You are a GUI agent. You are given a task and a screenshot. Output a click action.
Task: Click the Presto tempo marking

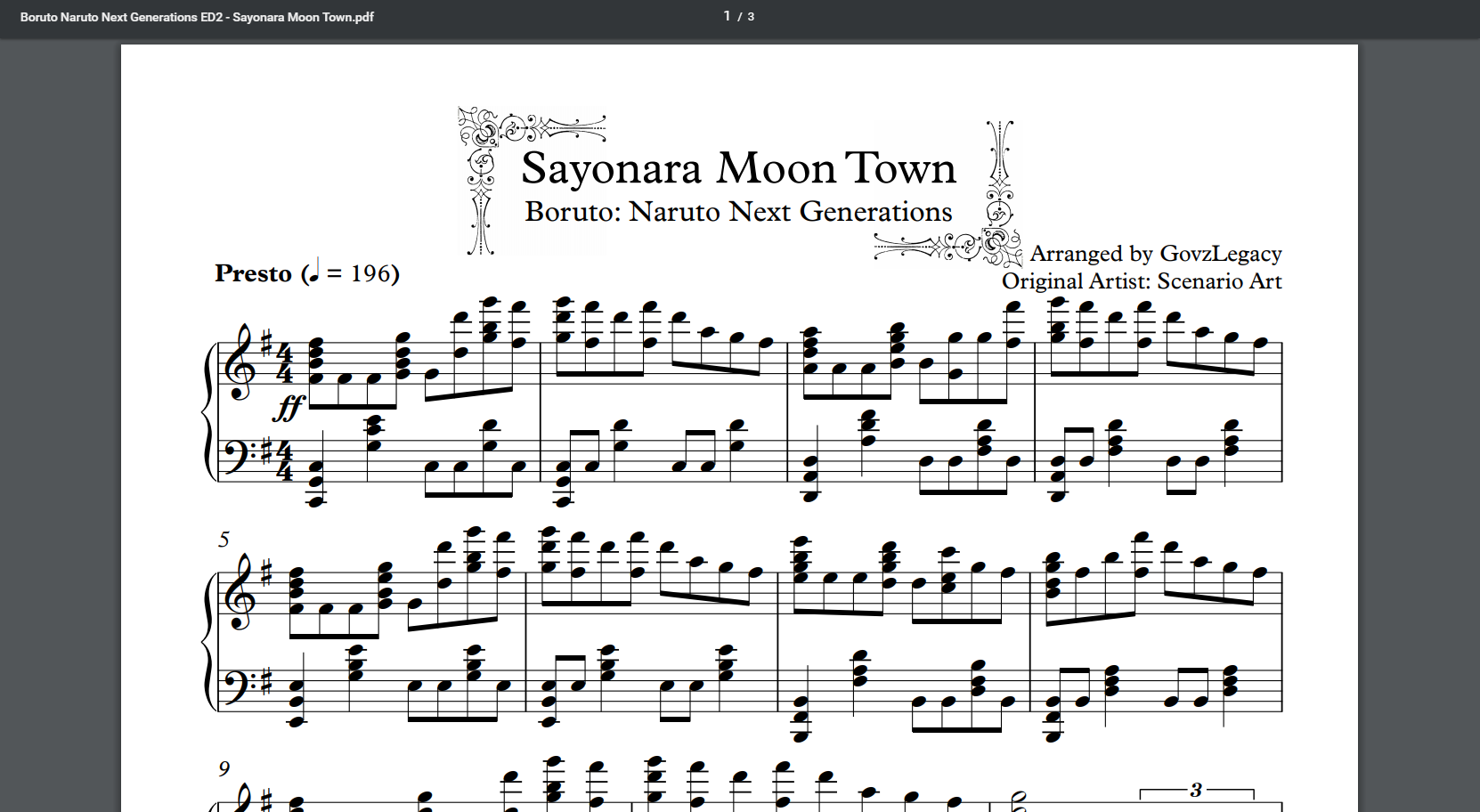point(253,273)
